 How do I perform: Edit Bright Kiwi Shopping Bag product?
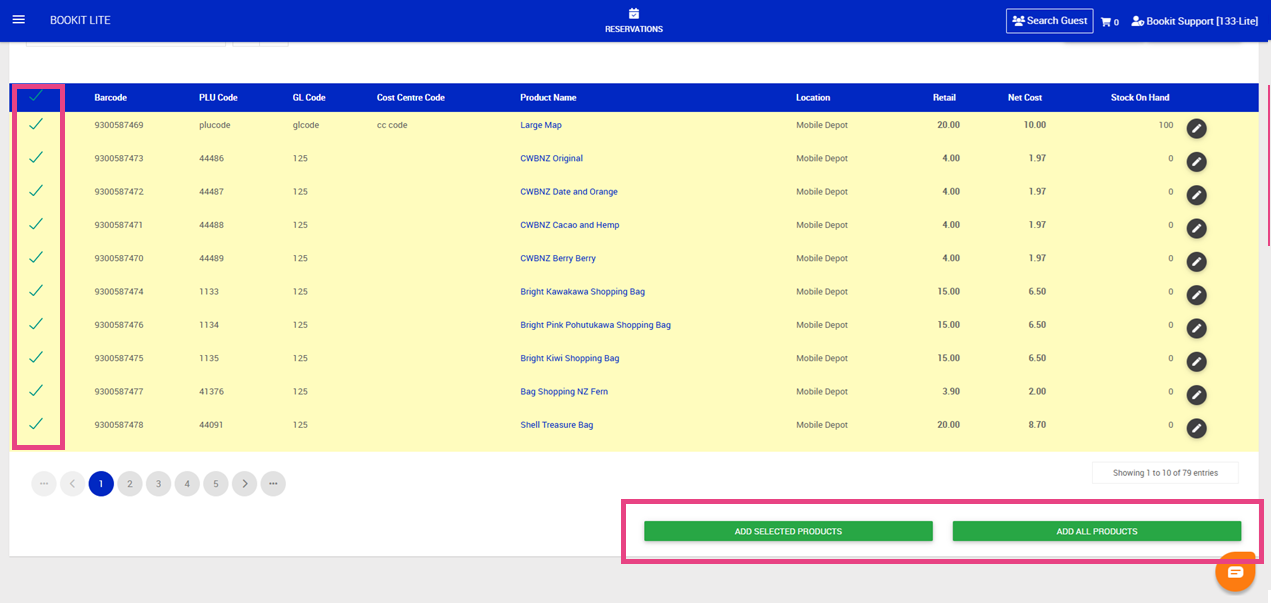coord(1196,362)
